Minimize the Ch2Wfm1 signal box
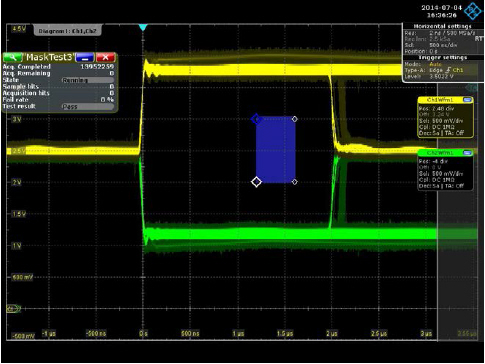Screen dimensions: 485x364 coord(467,153)
